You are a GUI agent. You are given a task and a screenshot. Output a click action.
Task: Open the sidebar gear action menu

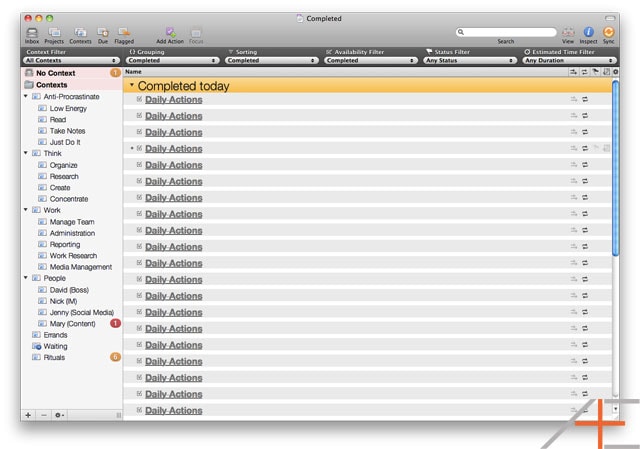pos(59,415)
